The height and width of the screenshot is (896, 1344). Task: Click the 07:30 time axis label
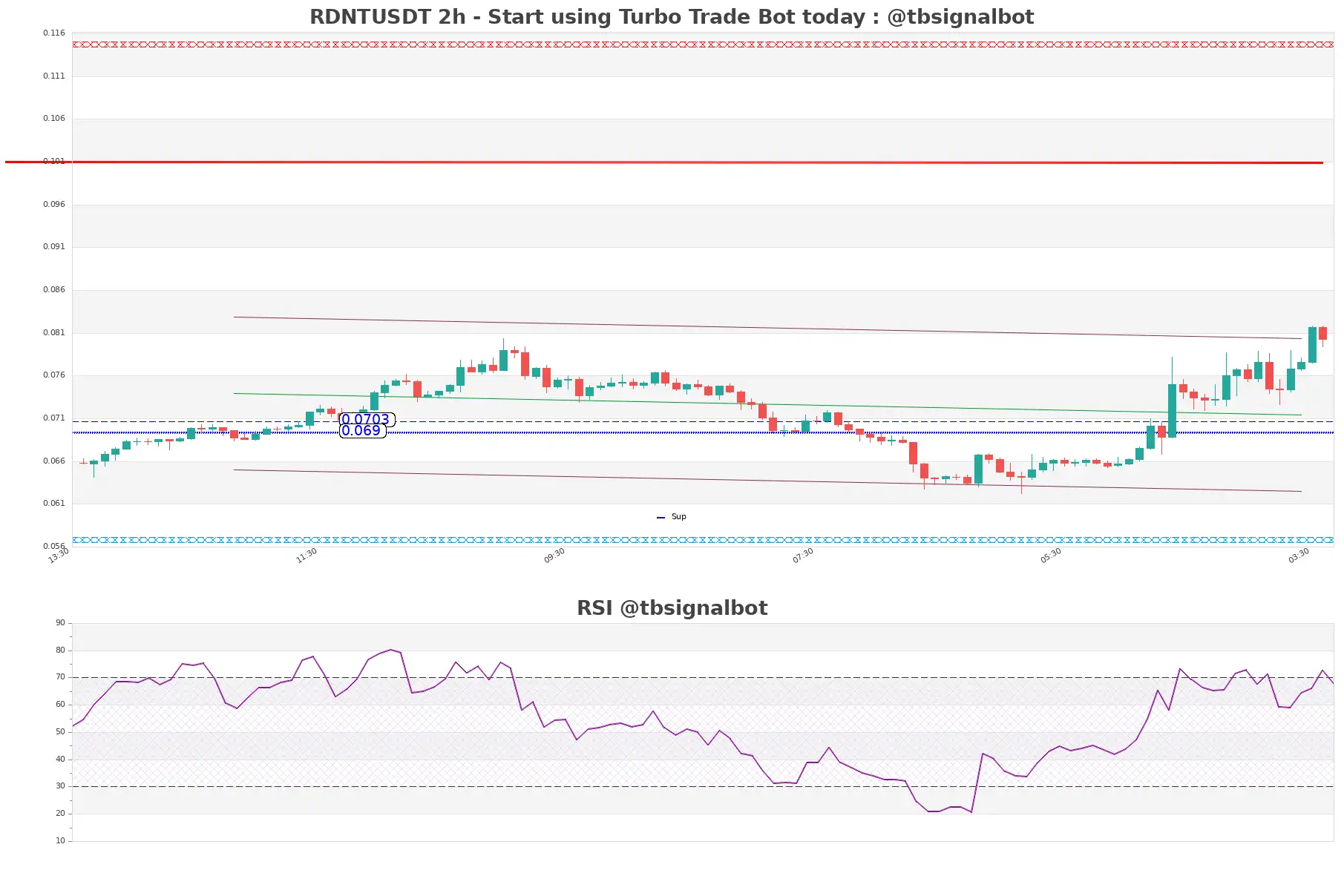(803, 556)
